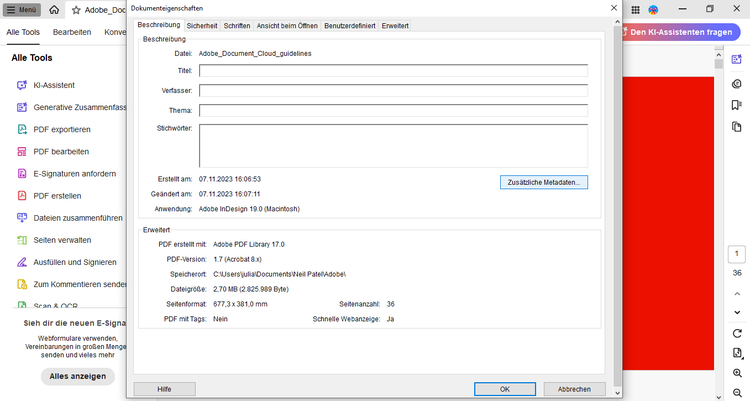Zoom out using the magnifier minus icon
Screen dimensions: 750x401
click(737, 393)
